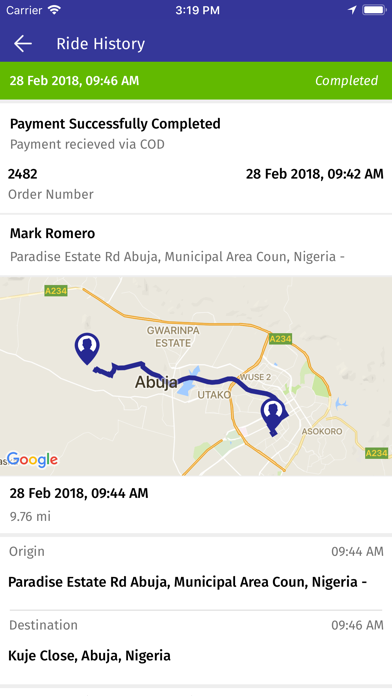Tap the battery indicator icon

pyautogui.click(x=374, y=10)
